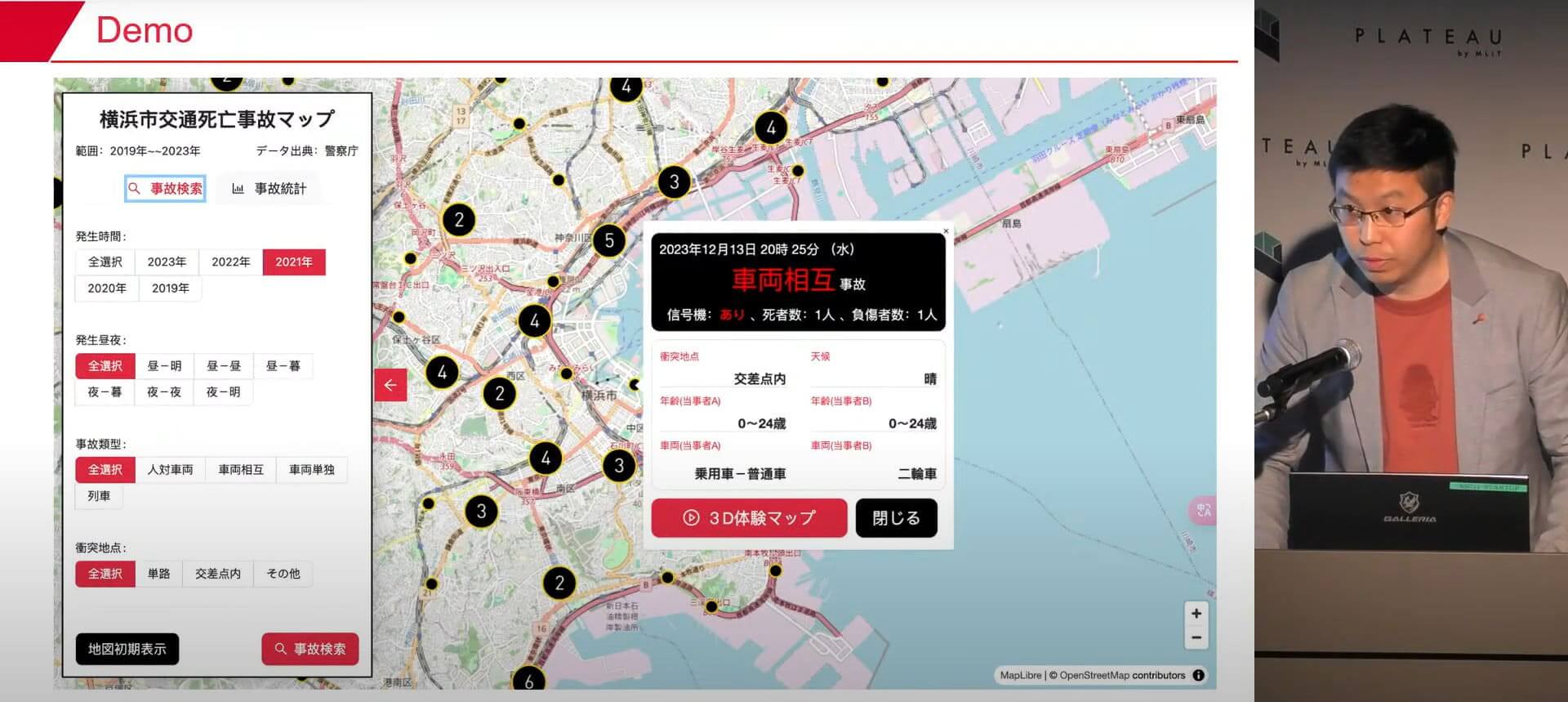
Task: Close the accident popup with small x
Action: point(946,231)
